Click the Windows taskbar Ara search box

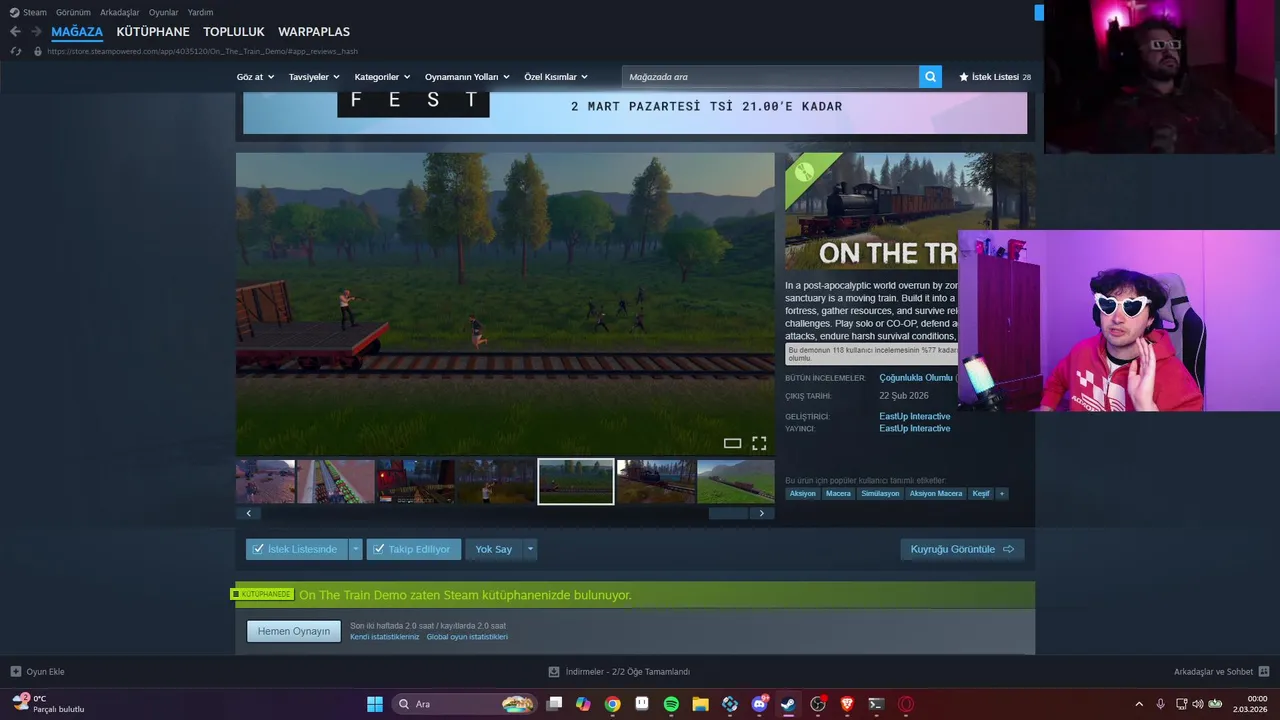pos(465,704)
